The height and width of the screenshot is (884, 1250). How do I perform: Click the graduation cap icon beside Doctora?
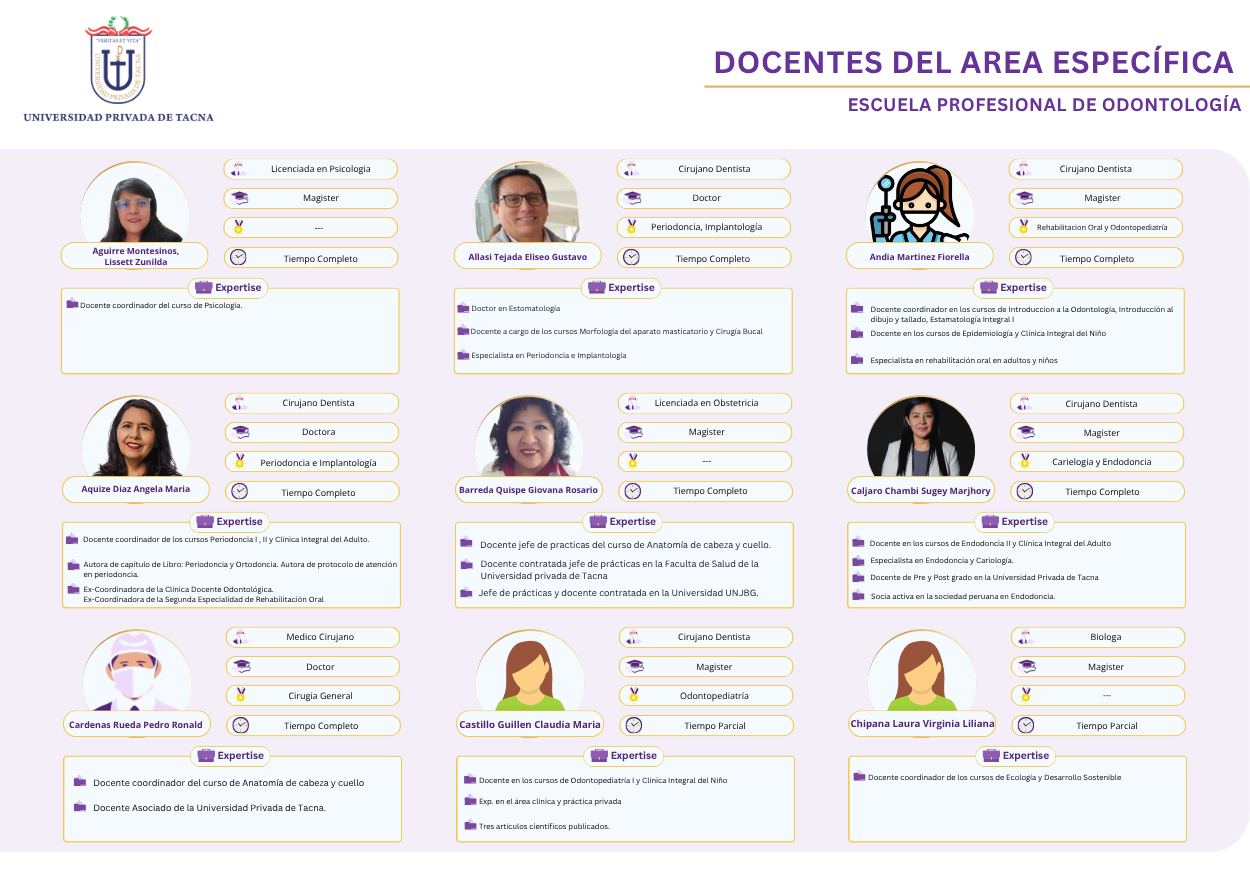pos(239,432)
